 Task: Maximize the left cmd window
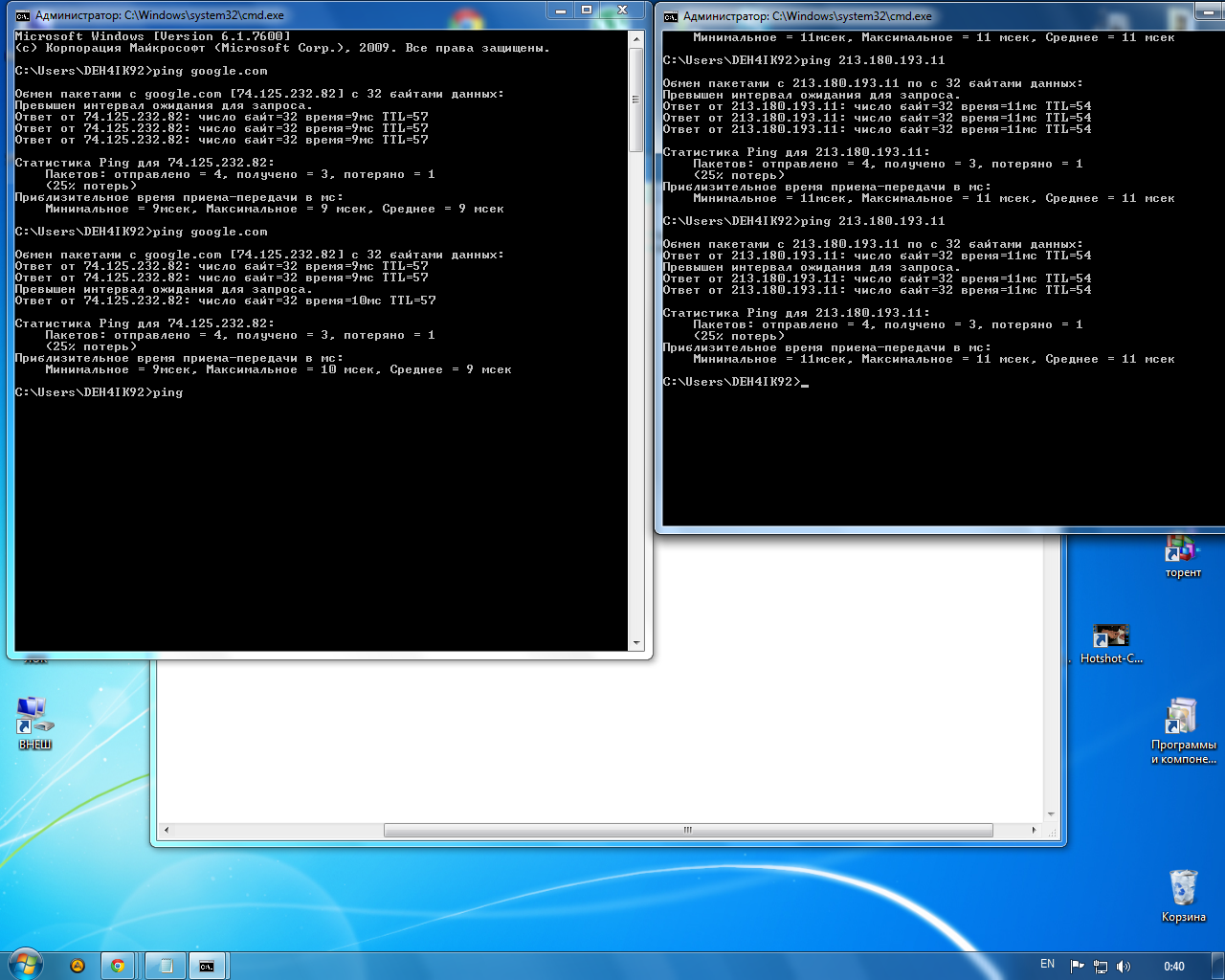587,11
